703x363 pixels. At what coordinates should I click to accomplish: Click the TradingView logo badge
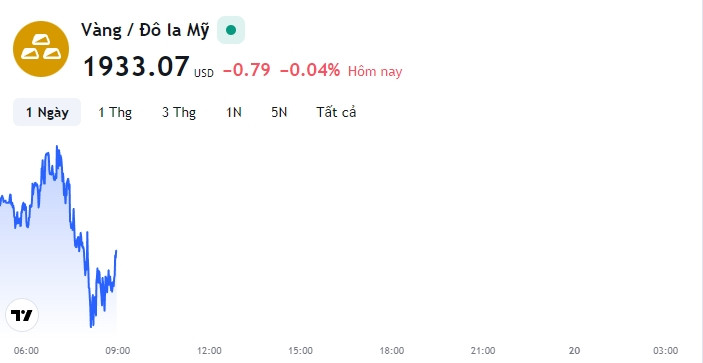pos(22,315)
